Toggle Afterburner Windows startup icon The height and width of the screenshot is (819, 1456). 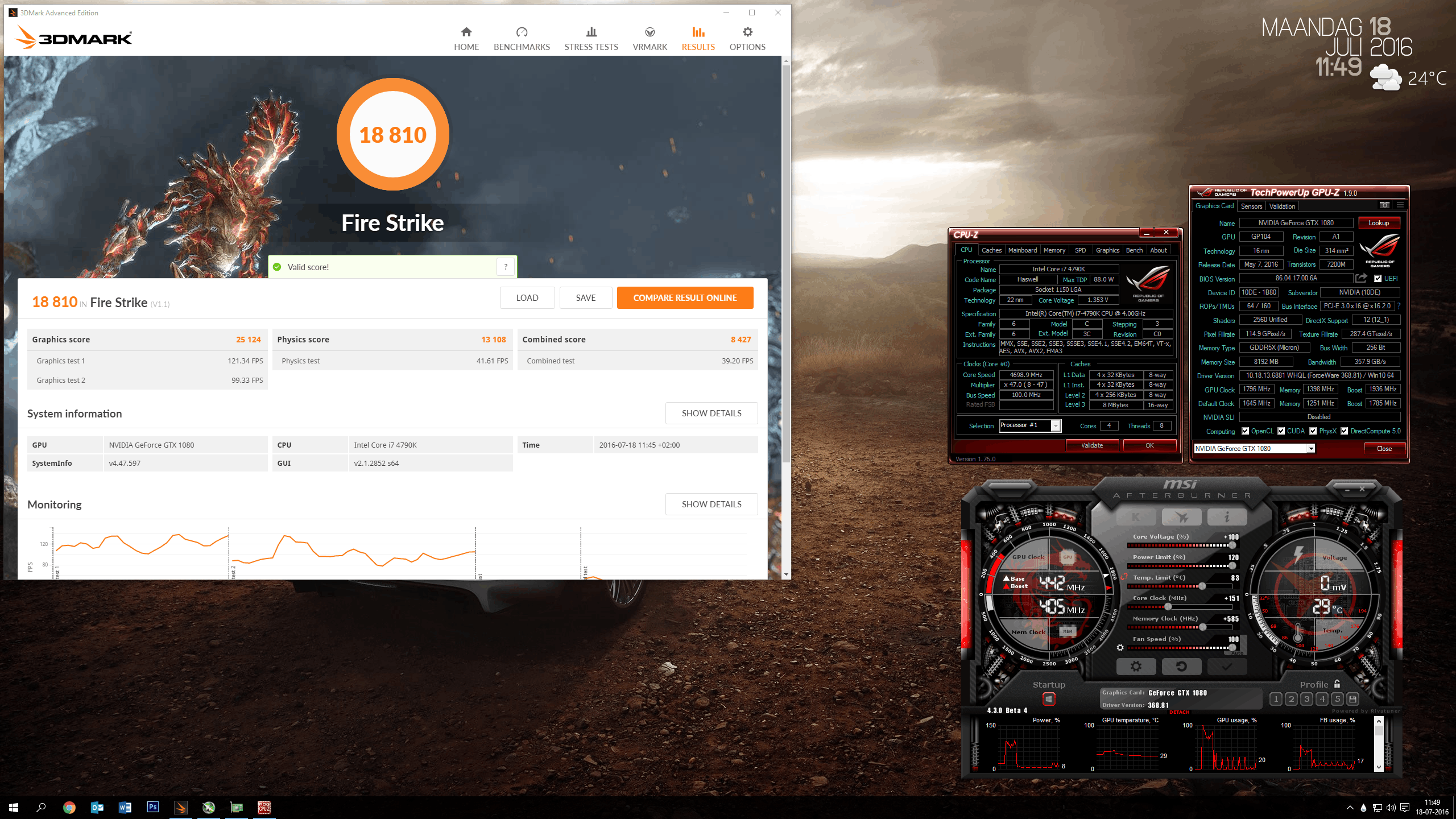point(1049,699)
